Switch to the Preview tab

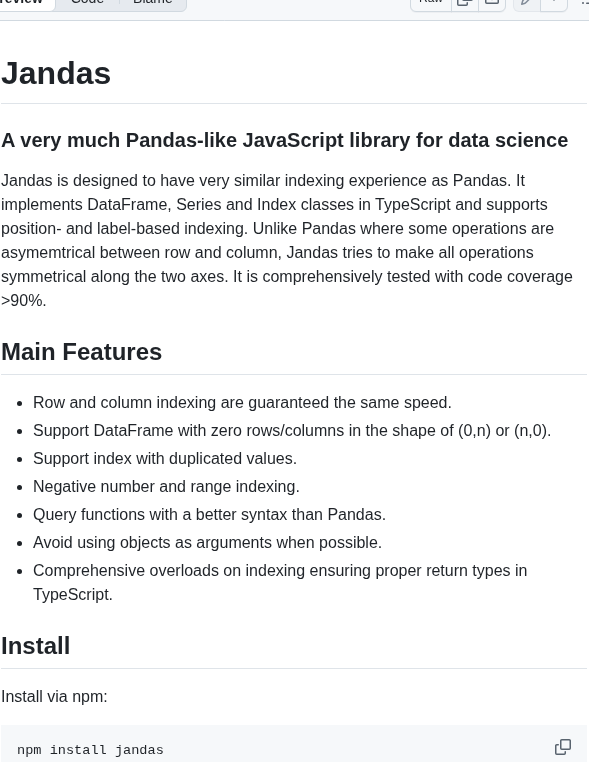[x=25, y=2]
